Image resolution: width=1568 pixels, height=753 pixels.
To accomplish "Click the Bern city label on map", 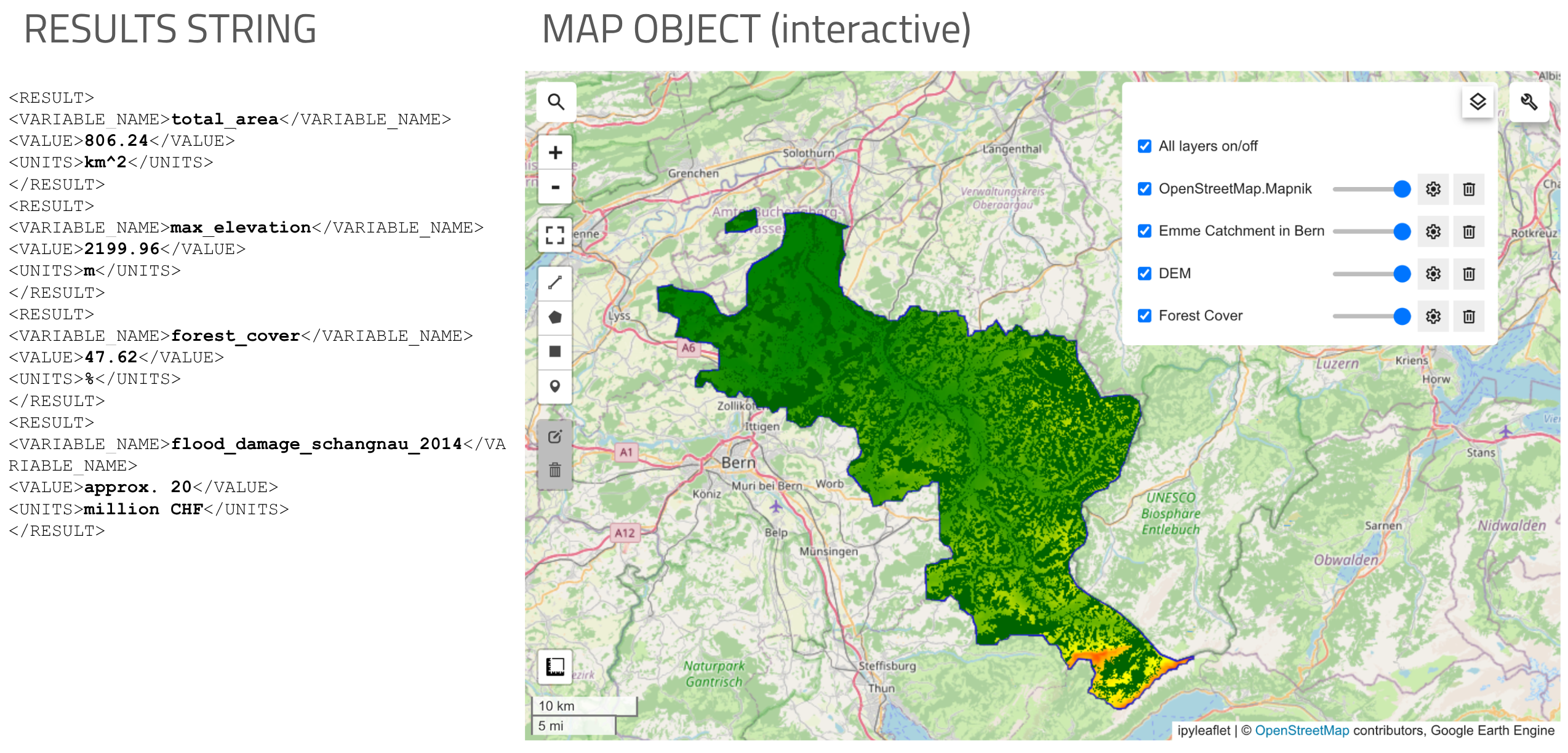I will point(738,463).
